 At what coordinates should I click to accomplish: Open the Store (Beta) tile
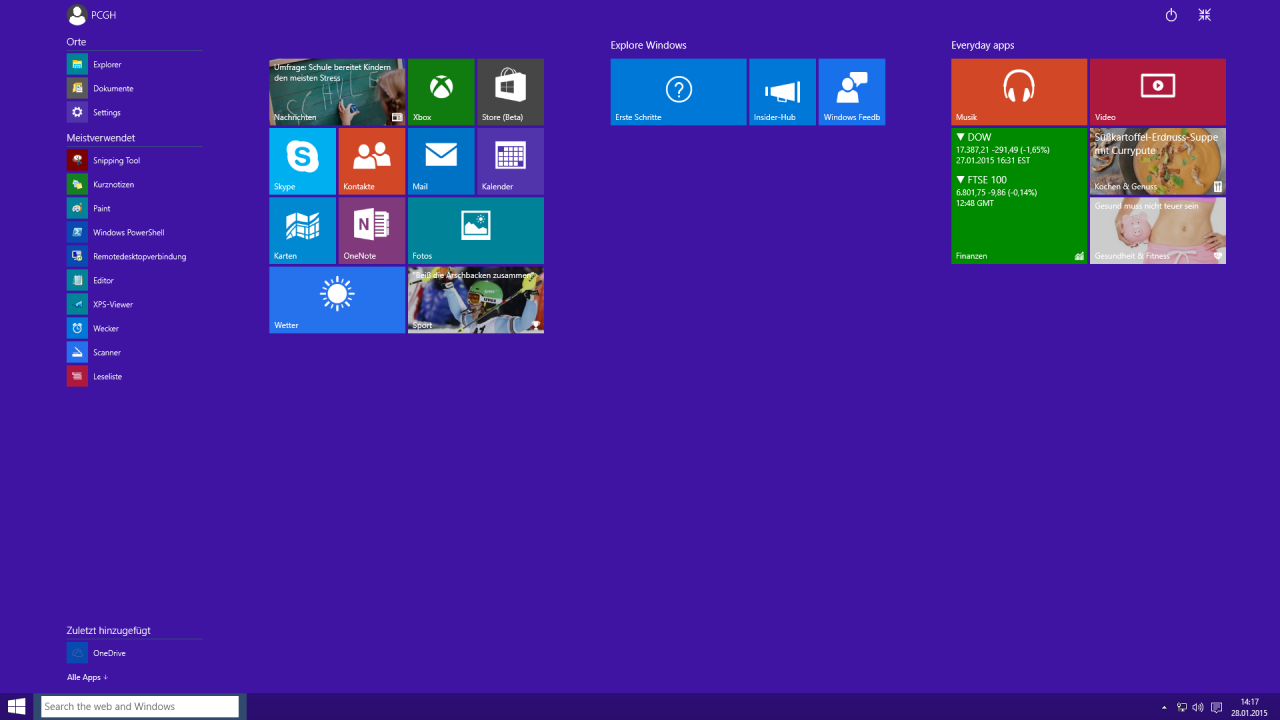510,91
